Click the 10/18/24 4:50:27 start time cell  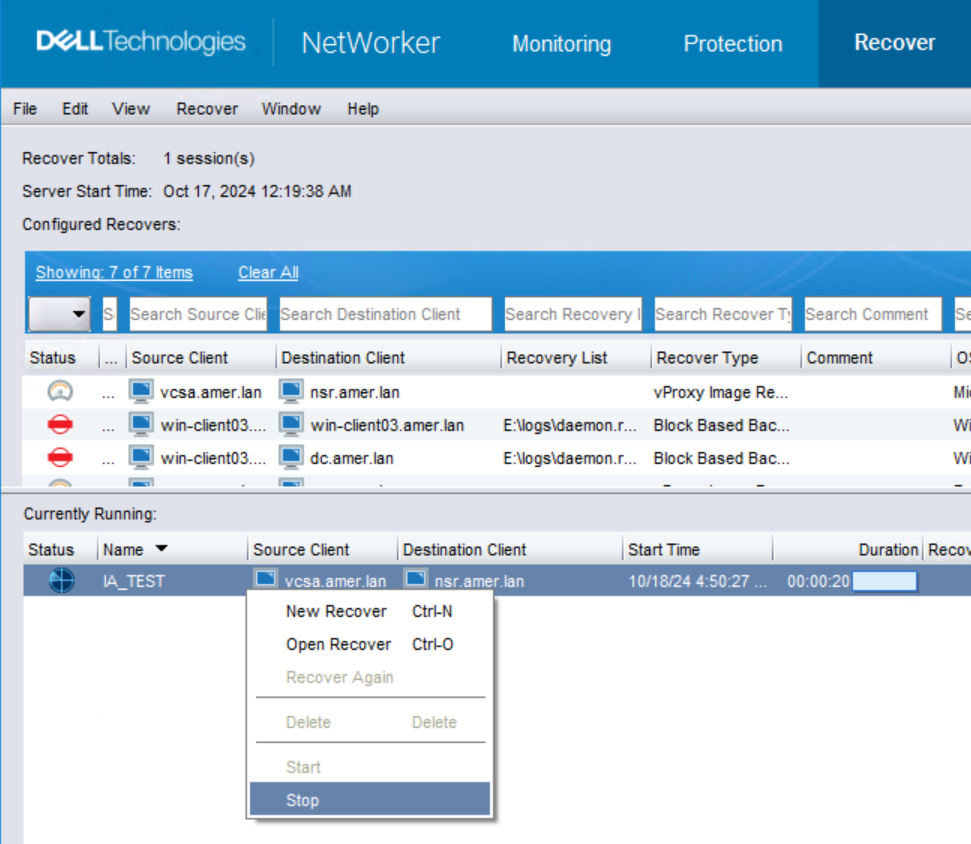point(697,581)
